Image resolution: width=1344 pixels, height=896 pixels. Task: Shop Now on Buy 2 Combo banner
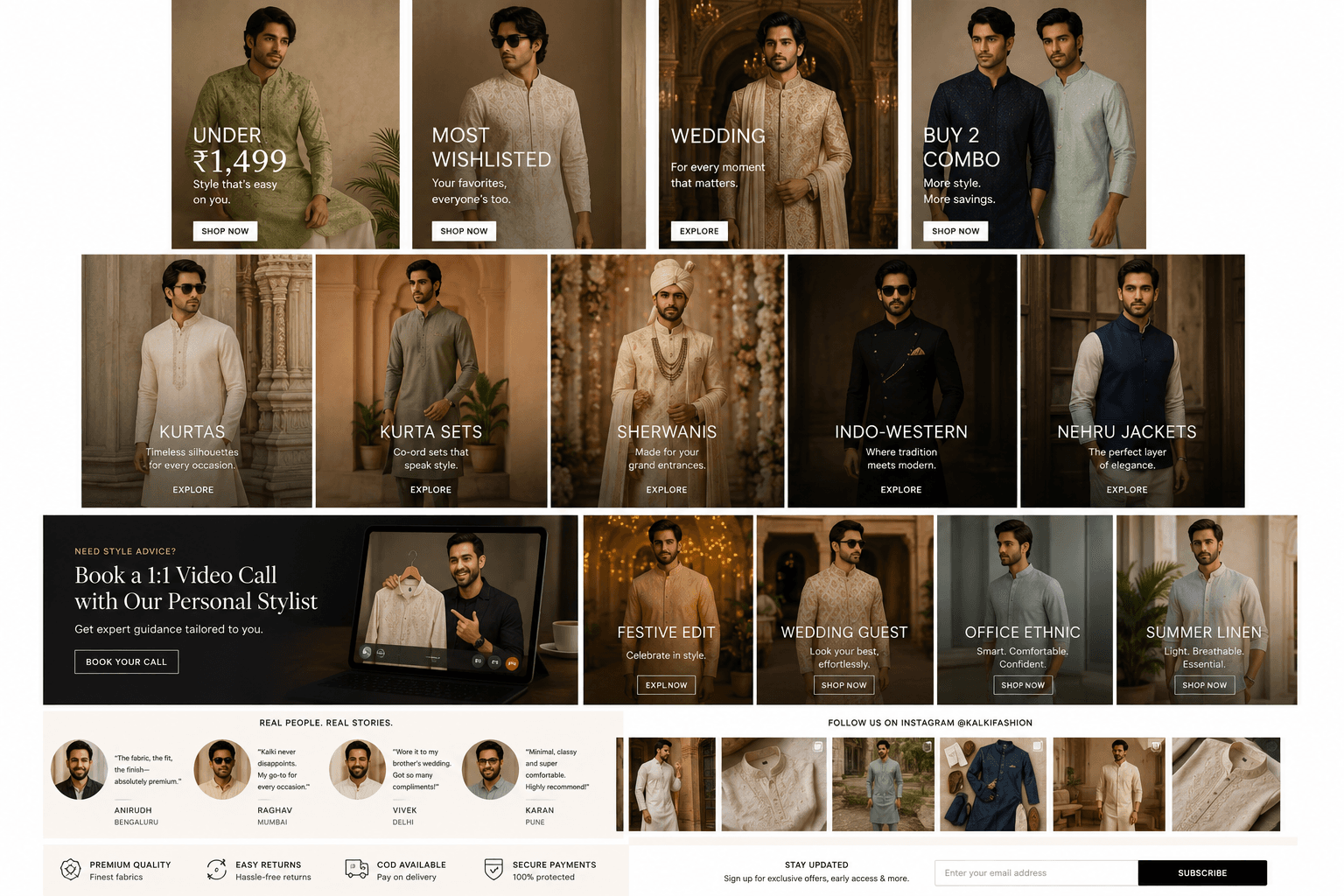pyautogui.click(x=955, y=231)
